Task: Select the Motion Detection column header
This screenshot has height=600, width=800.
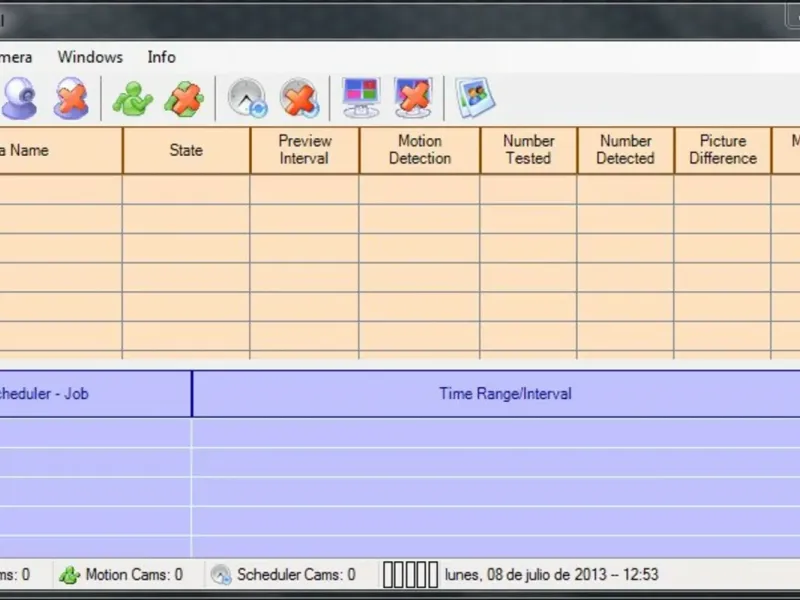Action: (420, 150)
